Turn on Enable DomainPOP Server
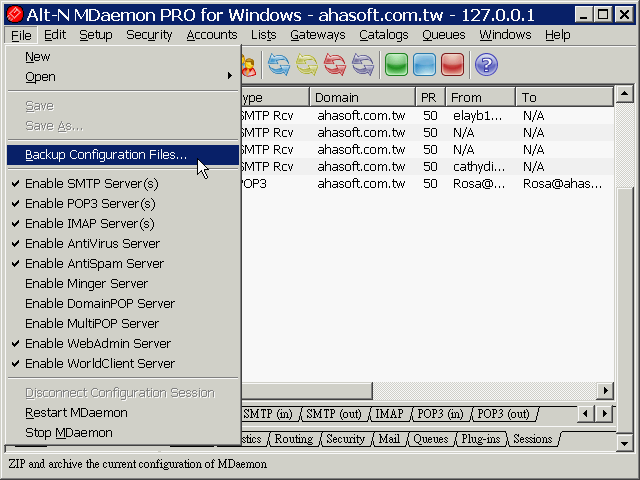The image size is (640, 480). [x=123, y=304]
